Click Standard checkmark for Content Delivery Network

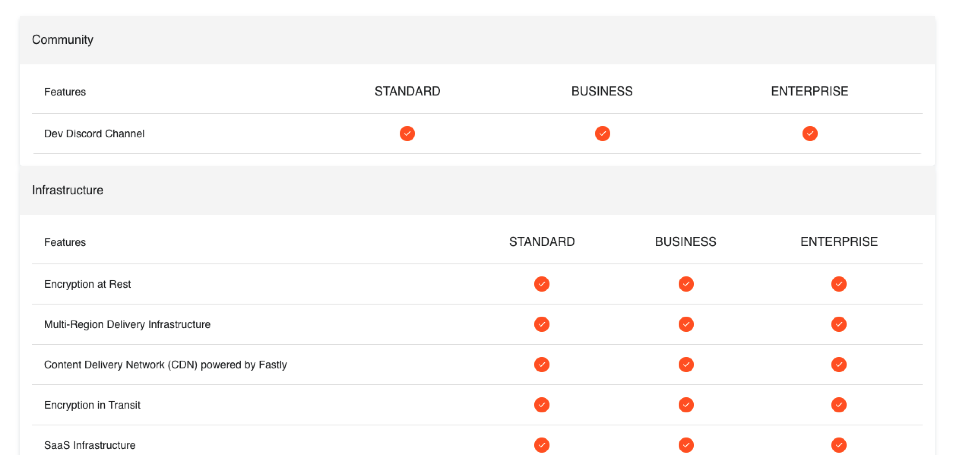point(542,364)
